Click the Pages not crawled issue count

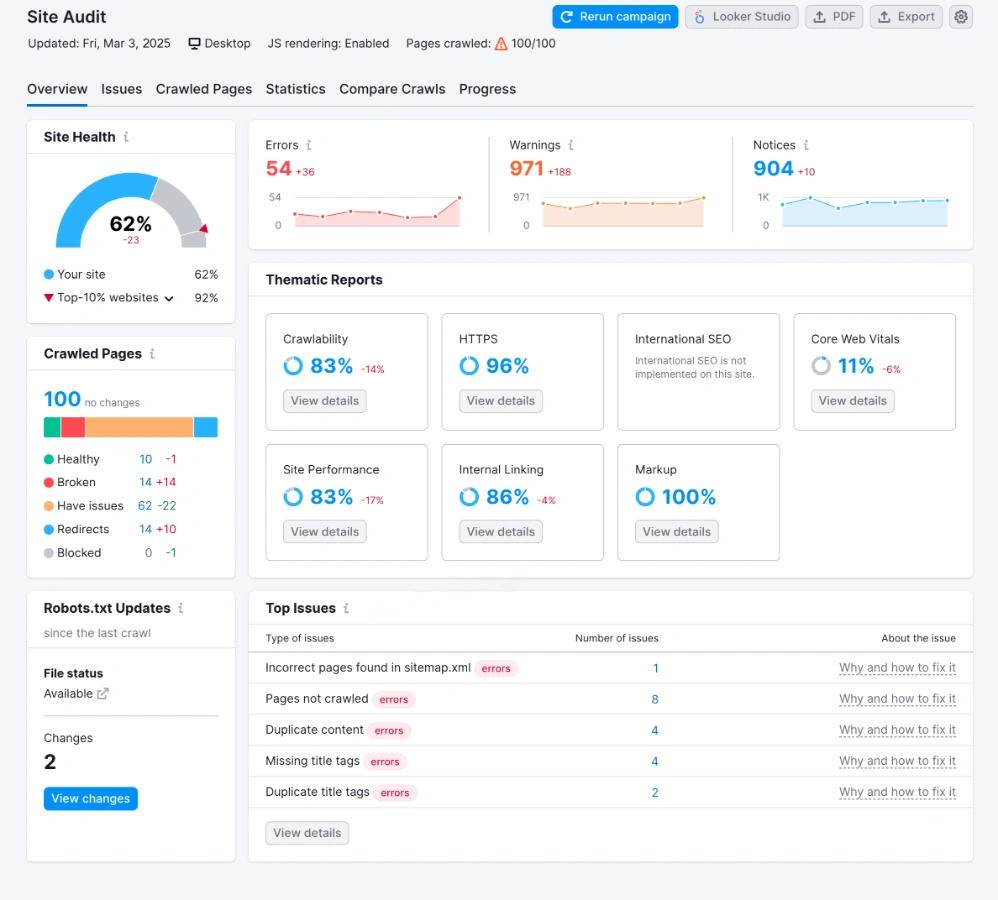pos(655,699)
